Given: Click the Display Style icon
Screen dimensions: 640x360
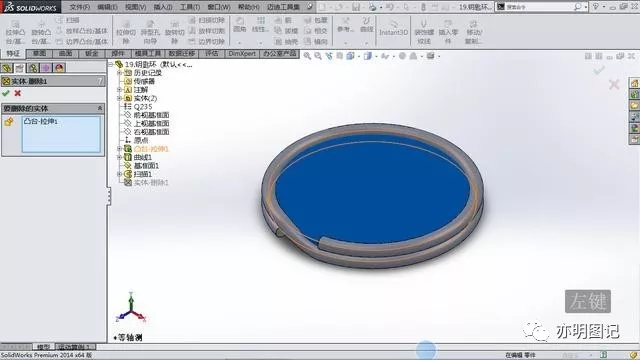Looking at the screenshot, I should [368, 56].
